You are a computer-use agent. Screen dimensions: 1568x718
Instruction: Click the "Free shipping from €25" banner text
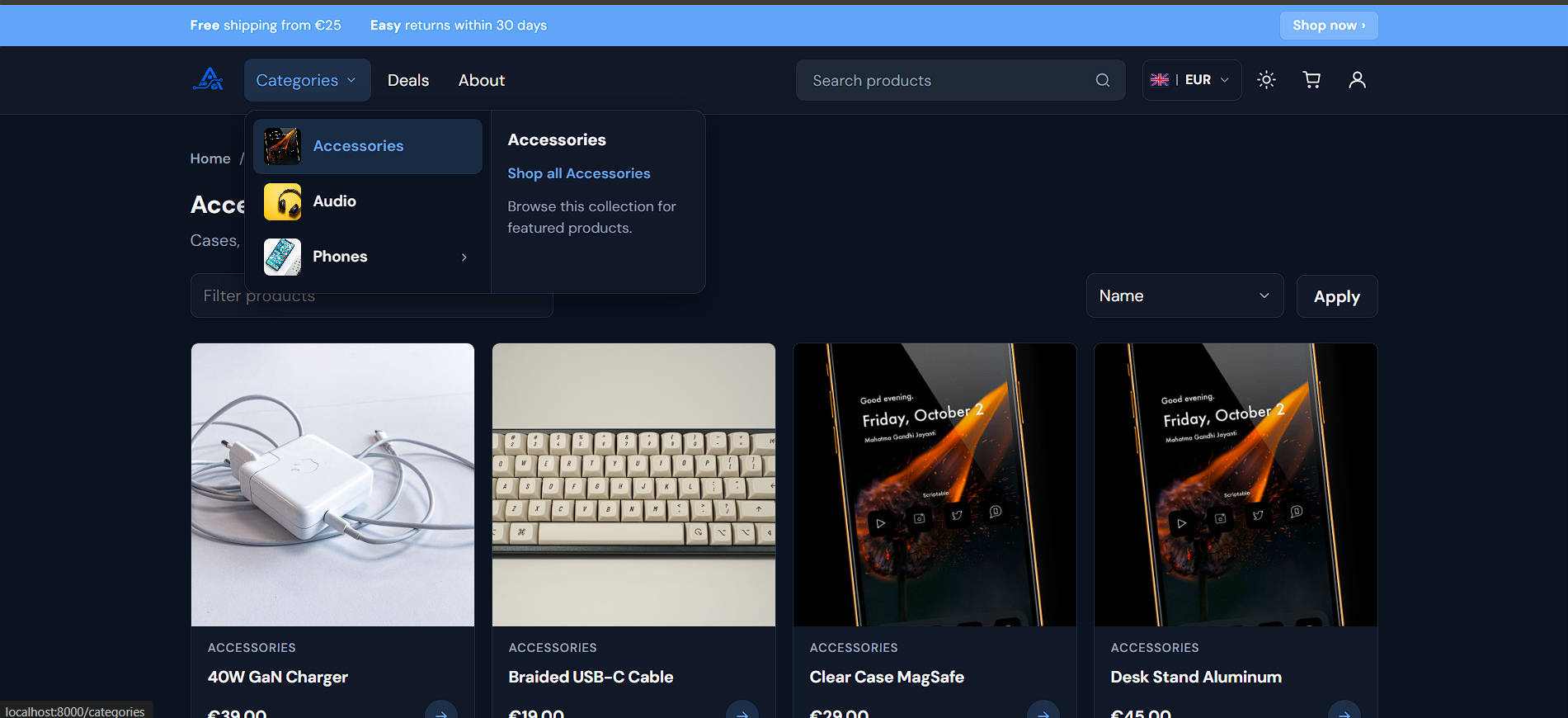pos(266,26)
